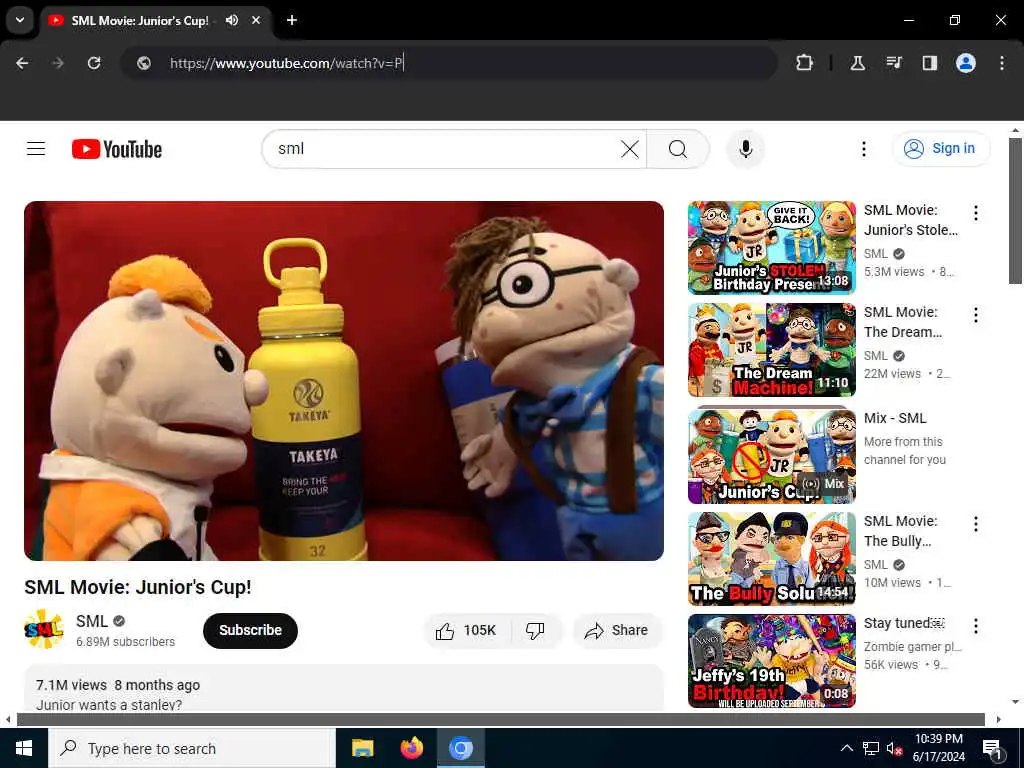Open options menu for The Dream video

[976, 315]
